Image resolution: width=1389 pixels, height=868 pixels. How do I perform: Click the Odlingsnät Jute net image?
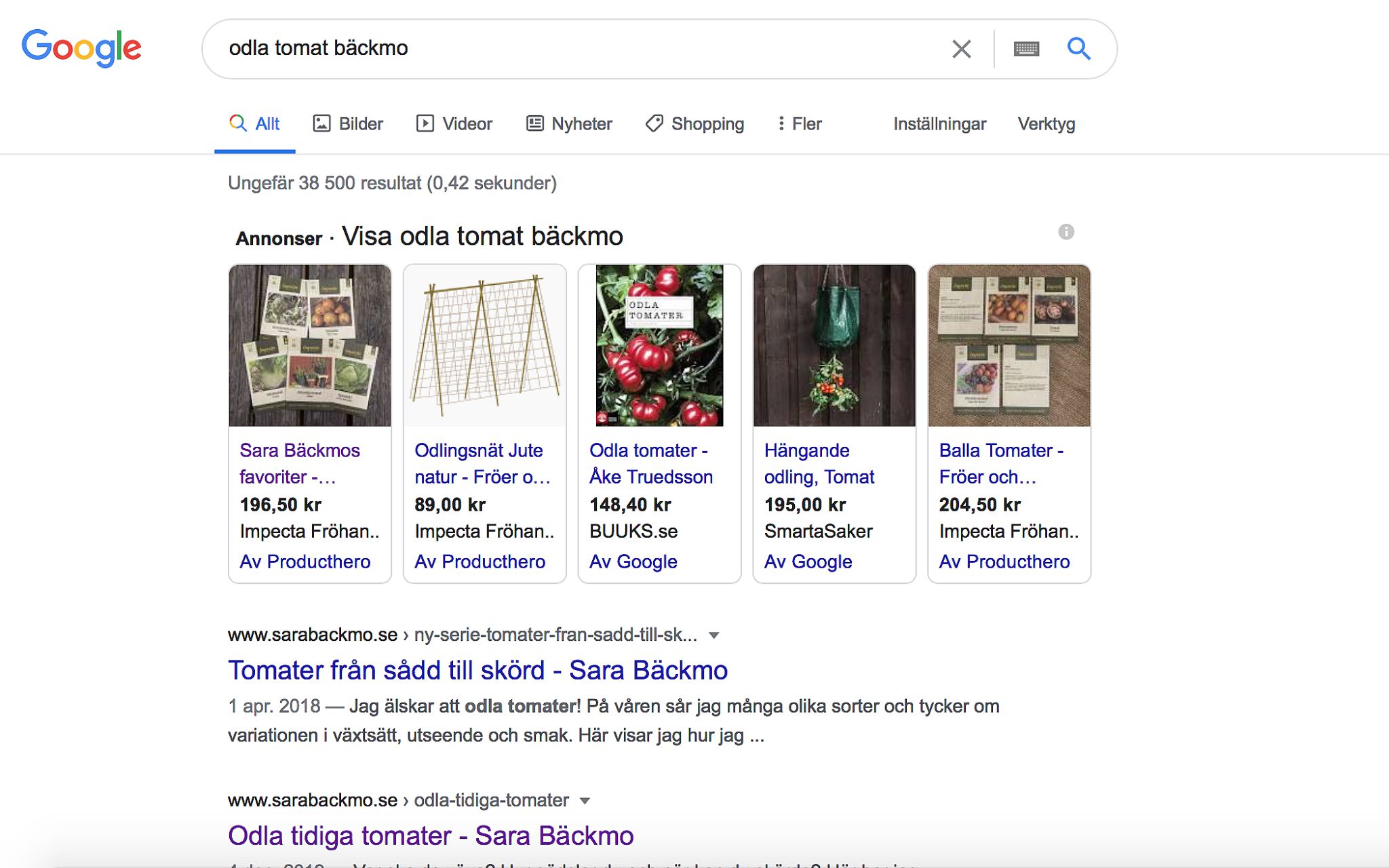[485, 346]
